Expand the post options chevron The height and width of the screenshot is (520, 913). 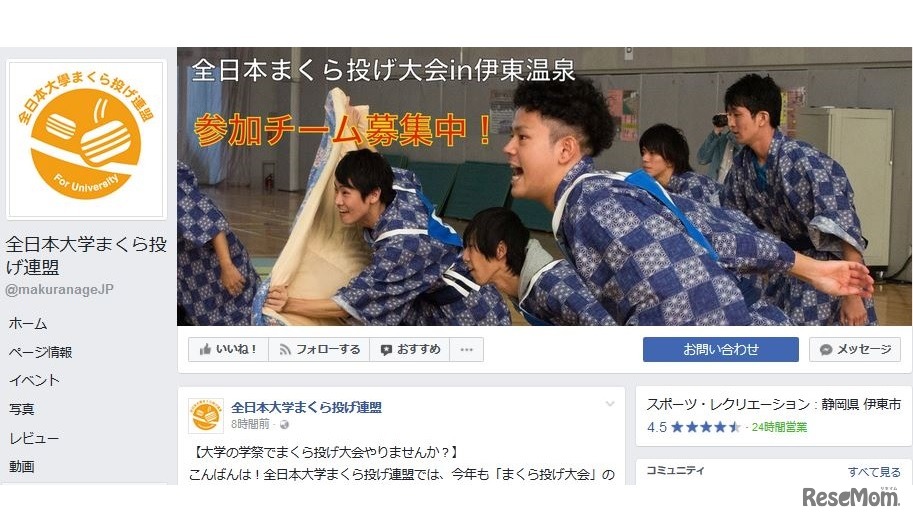pyautogui.click(x=610, y=404)
